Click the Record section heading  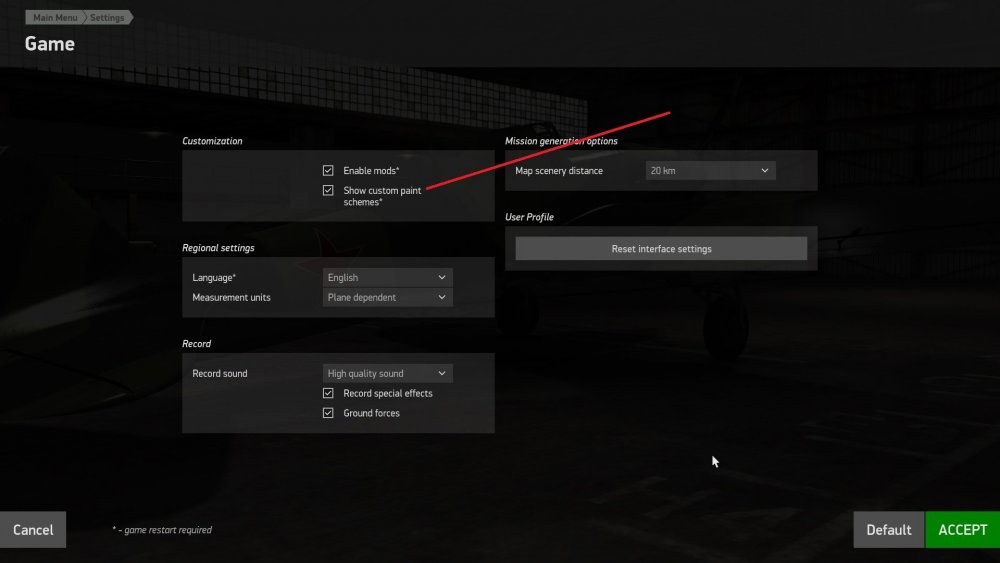[196, 344]
